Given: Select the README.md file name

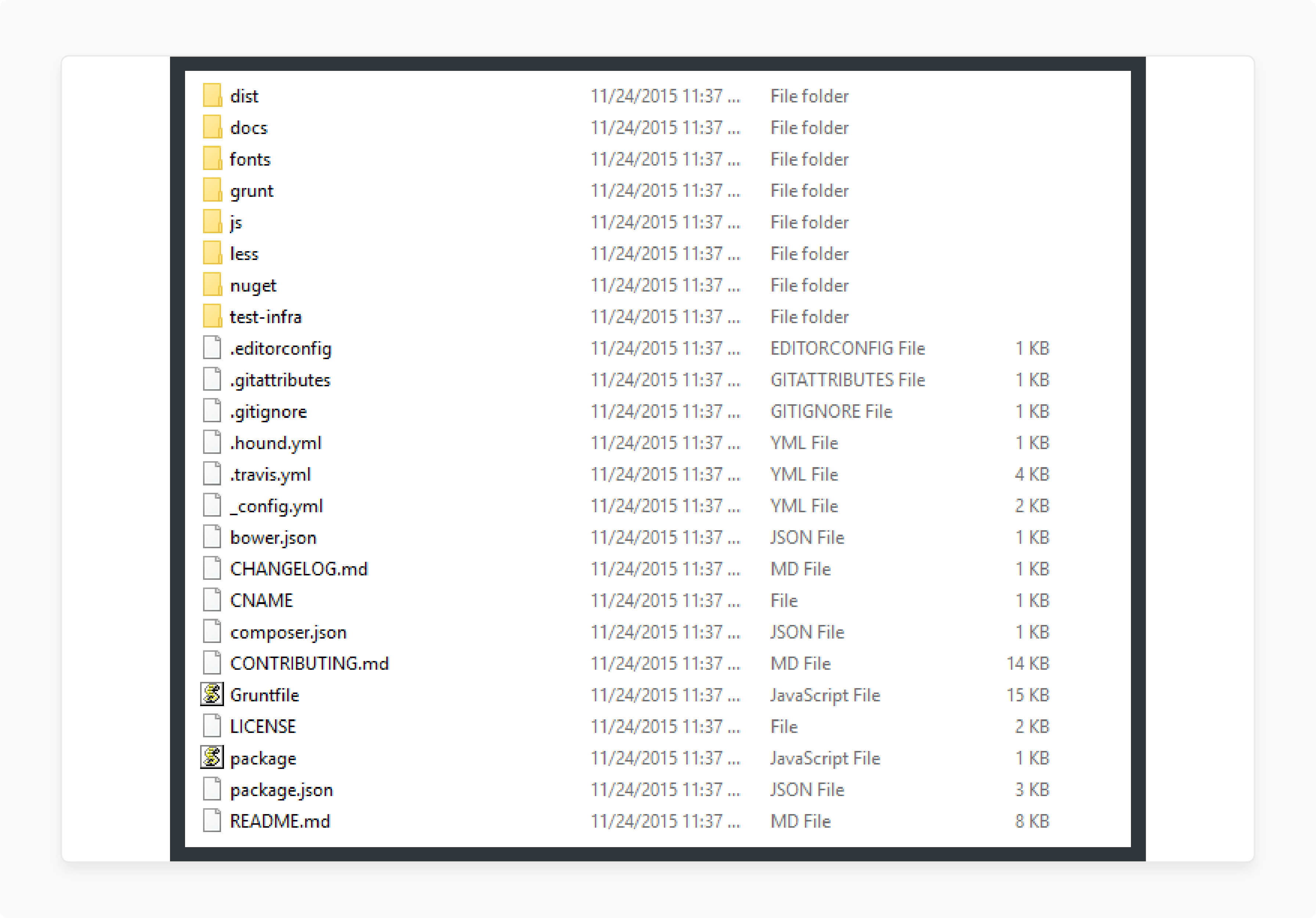Looking at the screenshot, I should [x=280, y=821].
